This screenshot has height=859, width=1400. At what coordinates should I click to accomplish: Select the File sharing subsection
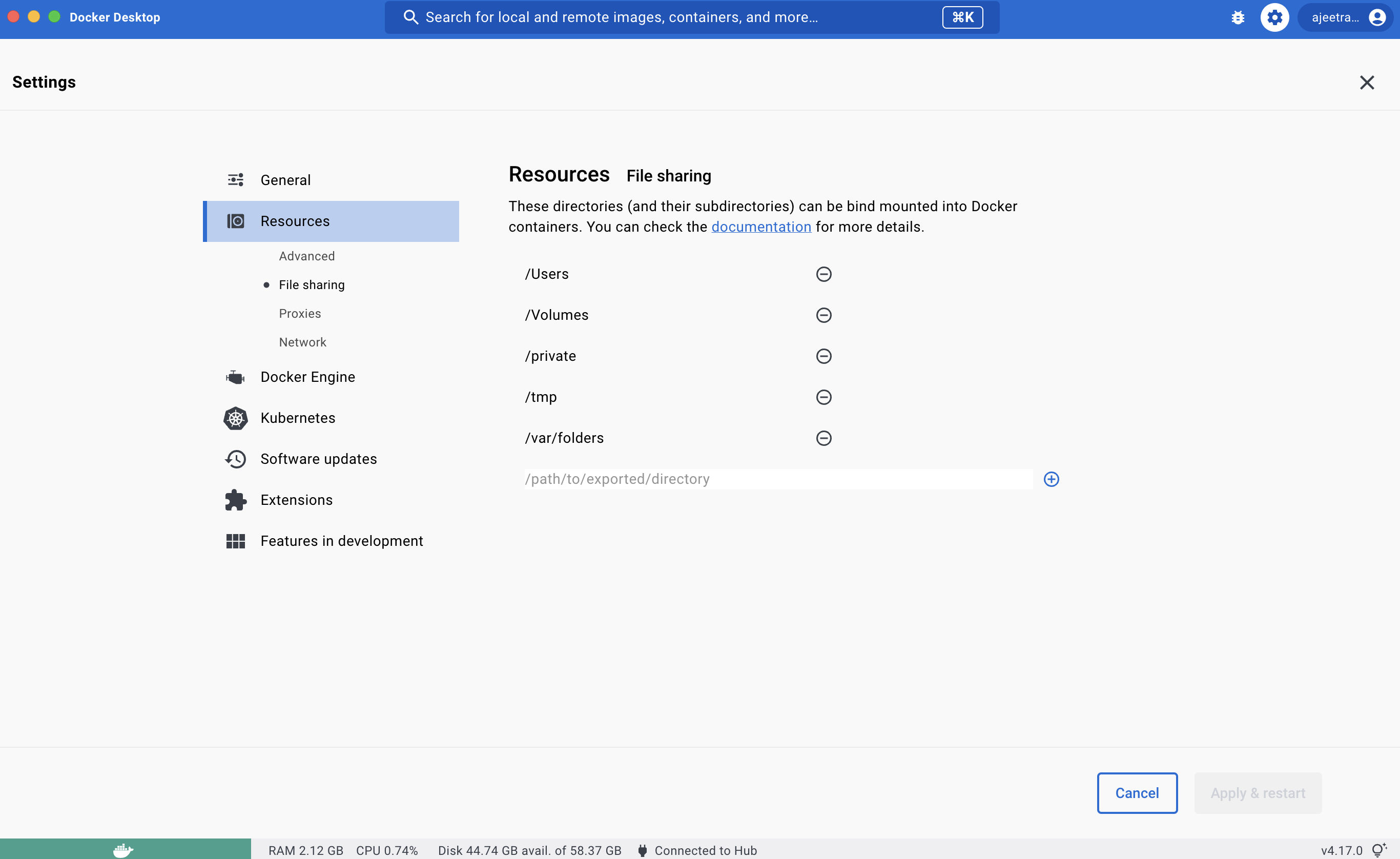point(312,284)
